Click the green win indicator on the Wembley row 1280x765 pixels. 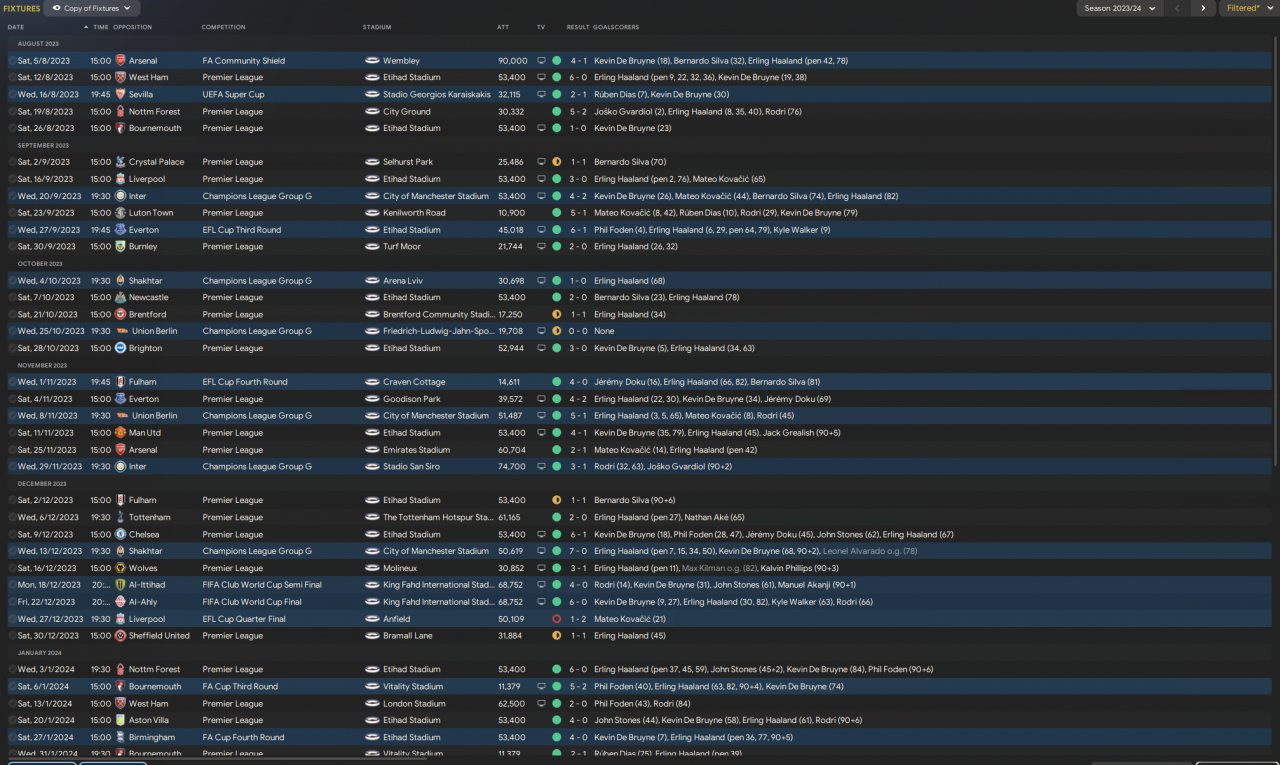[556, 61]
